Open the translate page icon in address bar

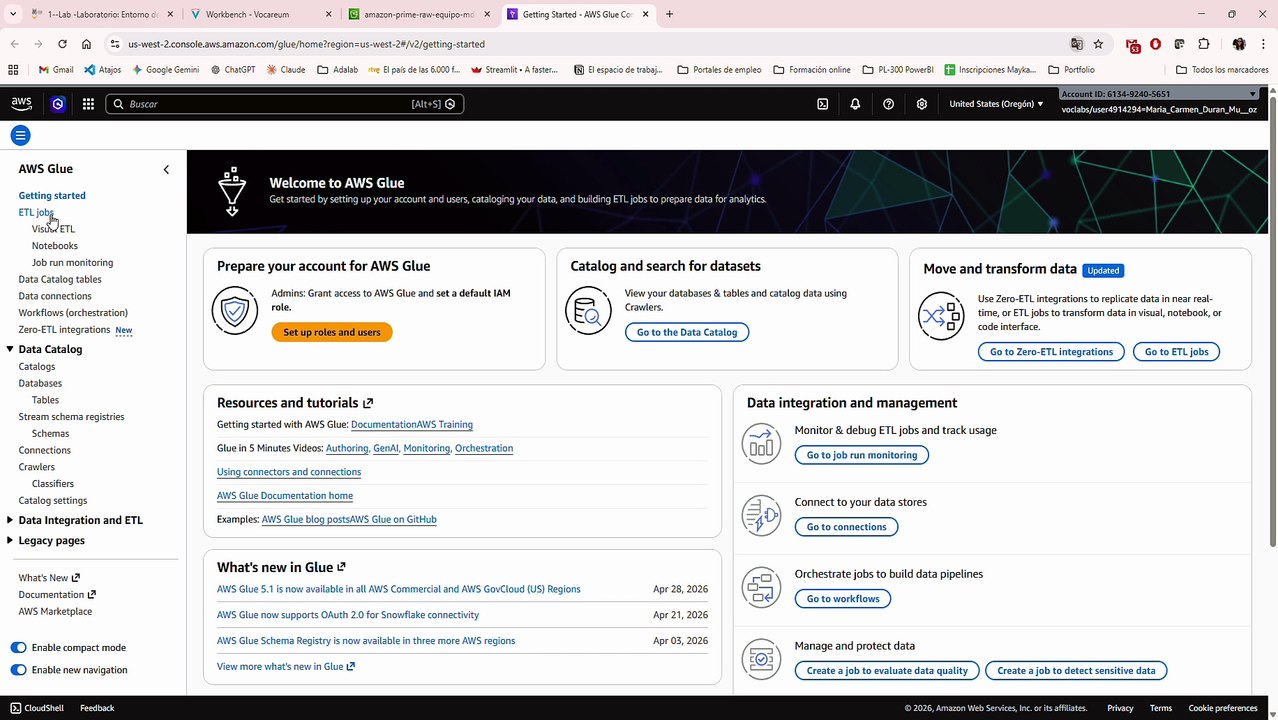(x=1076, y=44)
